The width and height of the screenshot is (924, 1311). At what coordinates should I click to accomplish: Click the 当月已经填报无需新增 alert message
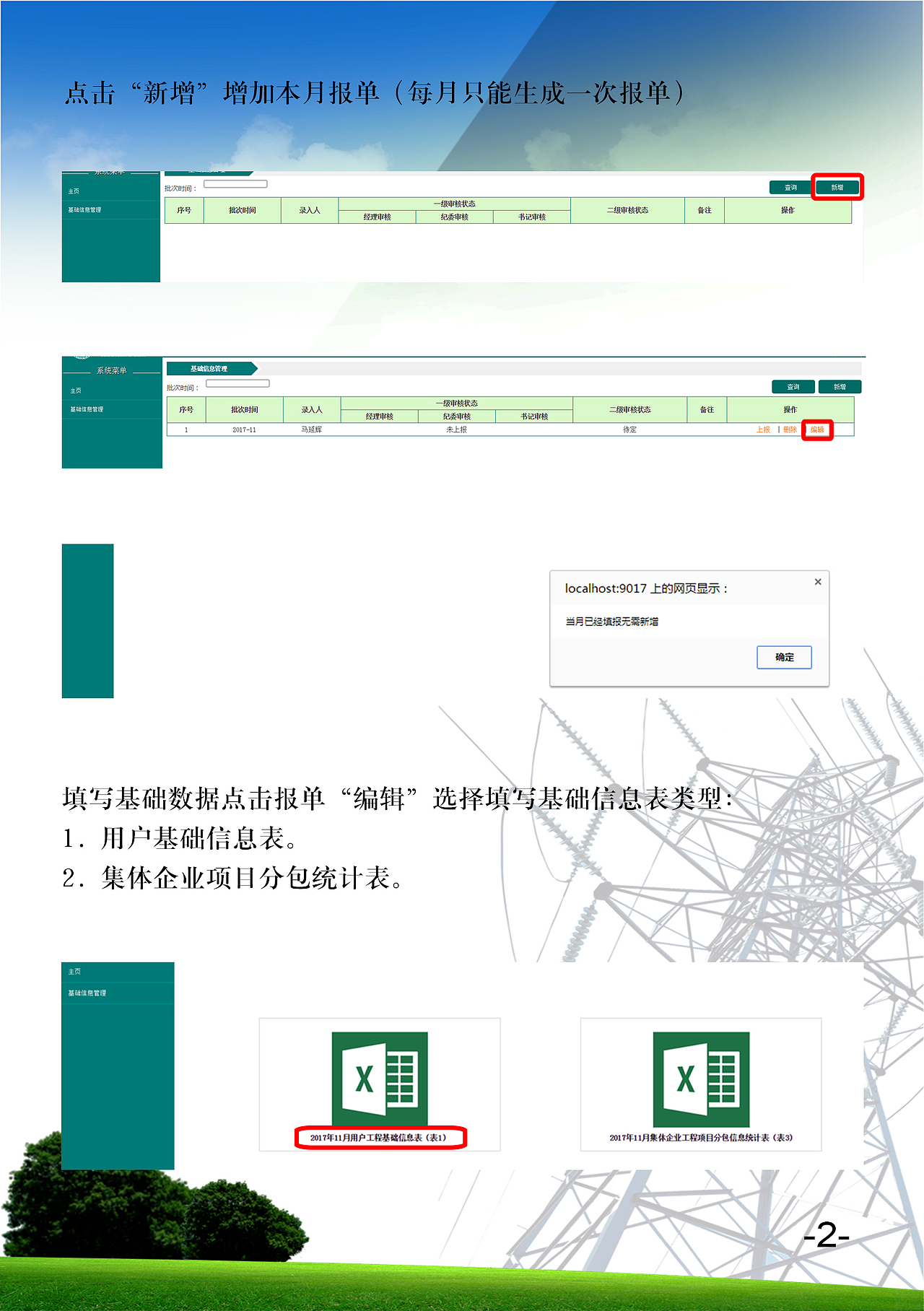click(611, 622)
